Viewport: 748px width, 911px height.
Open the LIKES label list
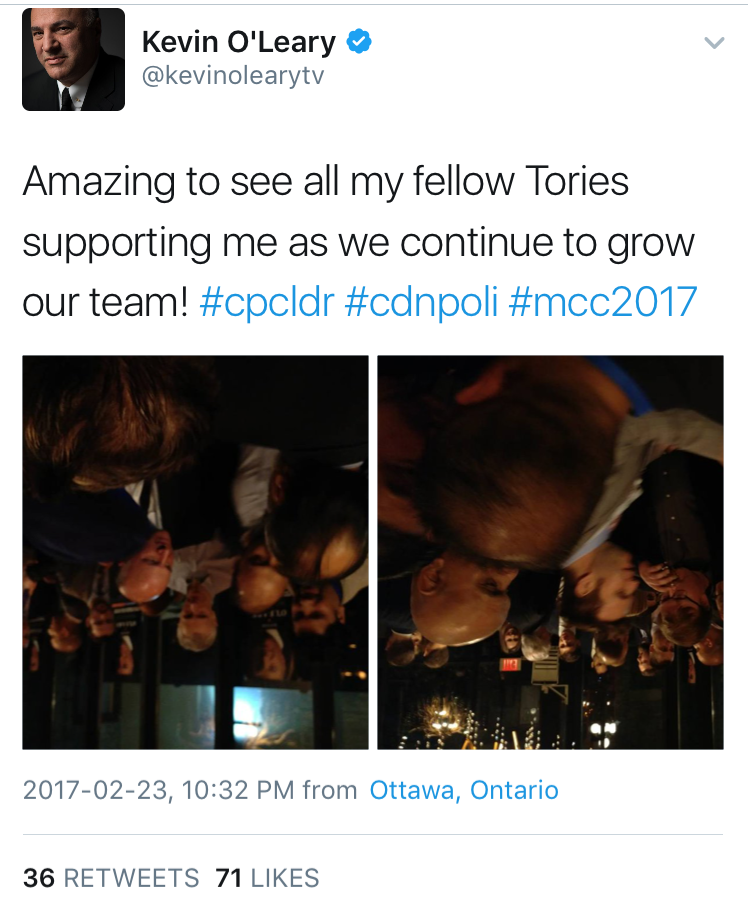(285, 878)
